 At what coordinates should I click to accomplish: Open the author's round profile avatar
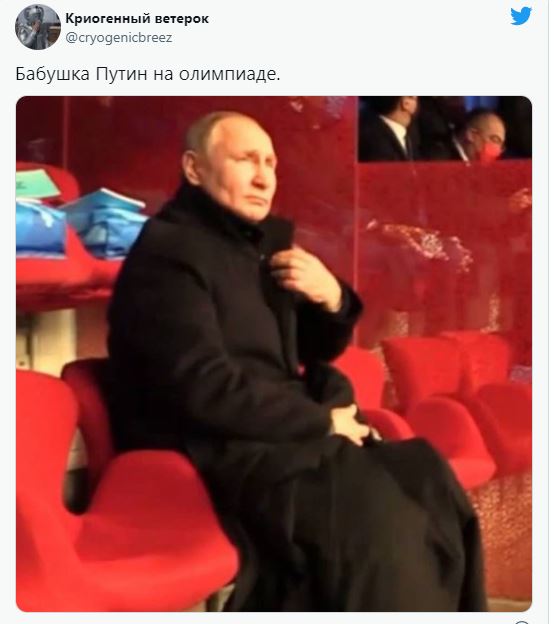pos(38,27)
